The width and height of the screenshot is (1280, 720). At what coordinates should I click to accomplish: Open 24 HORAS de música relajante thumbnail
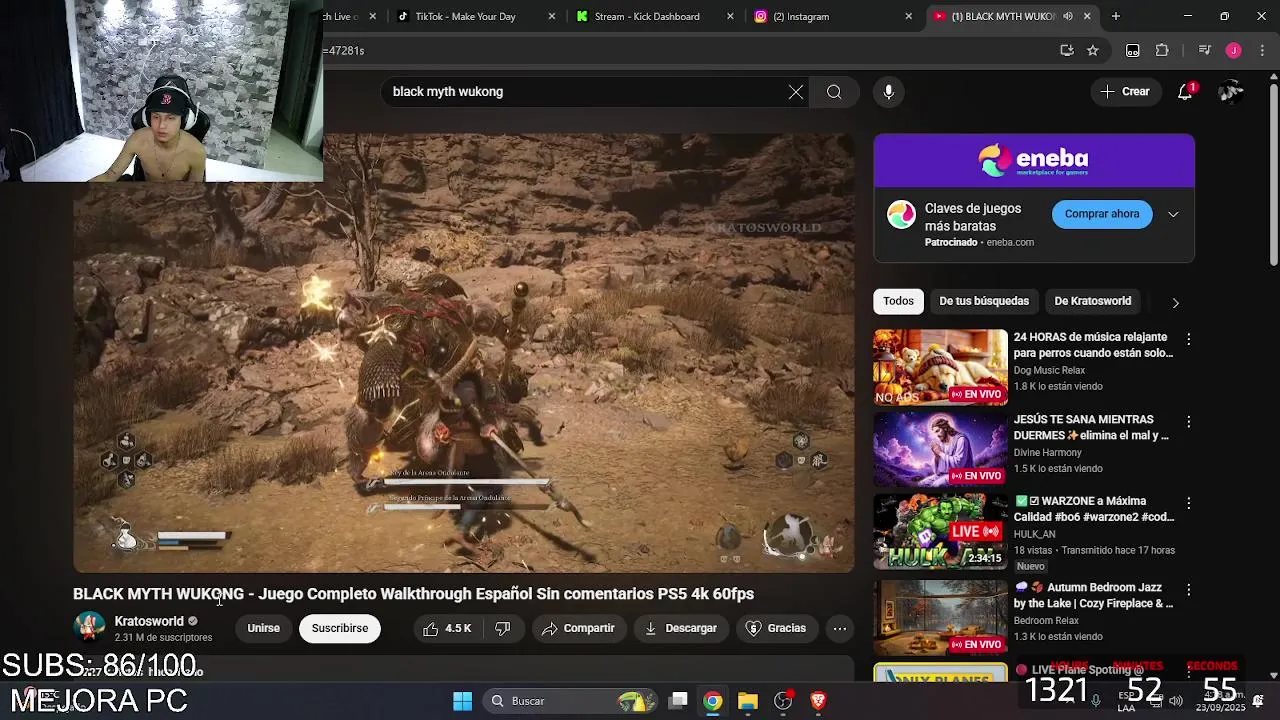pos(941,367)
